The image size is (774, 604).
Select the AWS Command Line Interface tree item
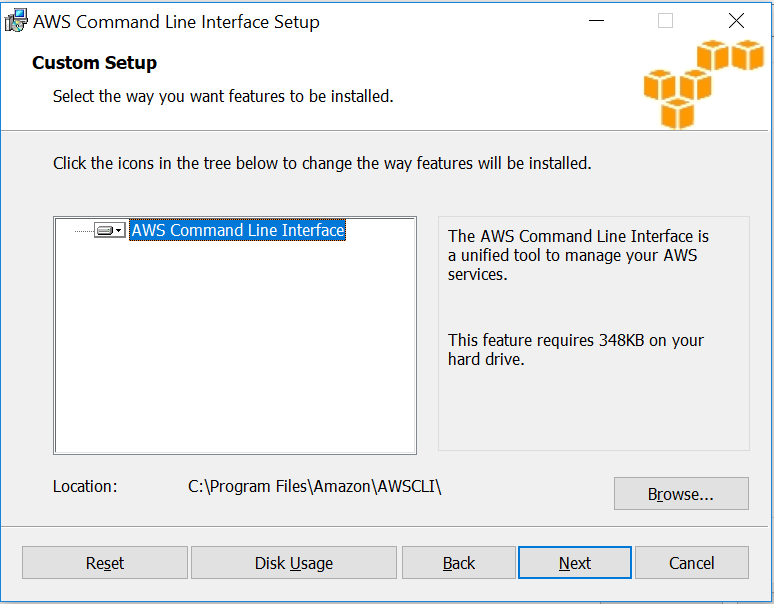pos(238,230)
